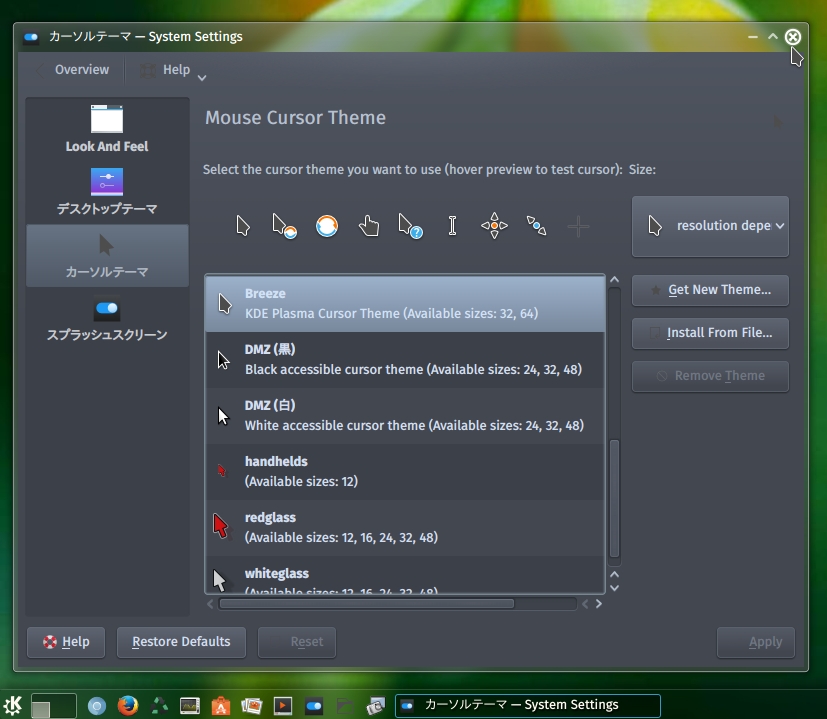Select the カーソルテーマ sidebar item
Screen dimensions: 827x719
(107, 256)
